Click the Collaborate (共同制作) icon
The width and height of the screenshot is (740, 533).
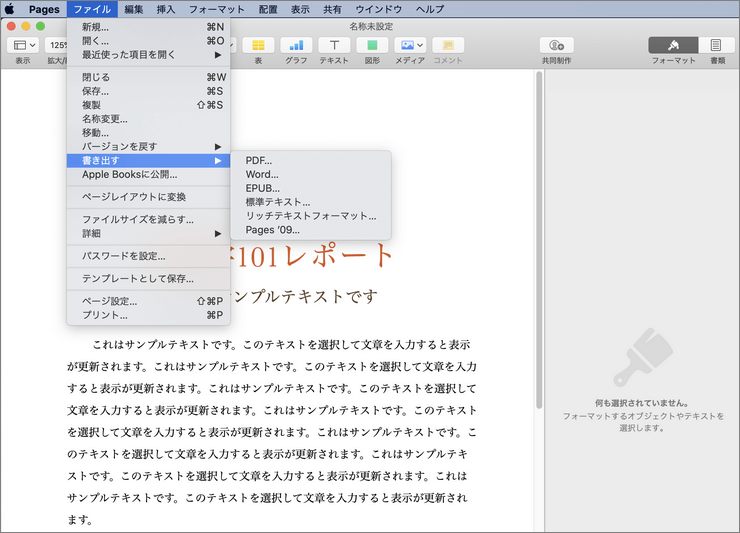(556, 45)
